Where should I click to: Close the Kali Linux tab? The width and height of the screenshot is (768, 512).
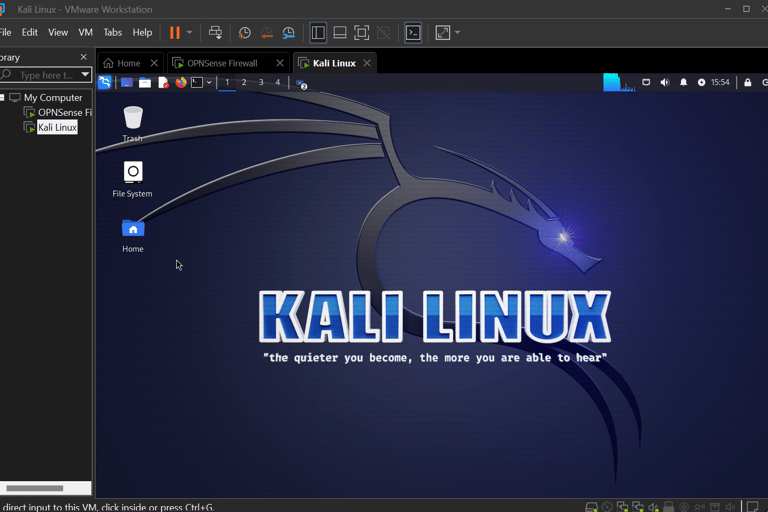pos(367,63)
